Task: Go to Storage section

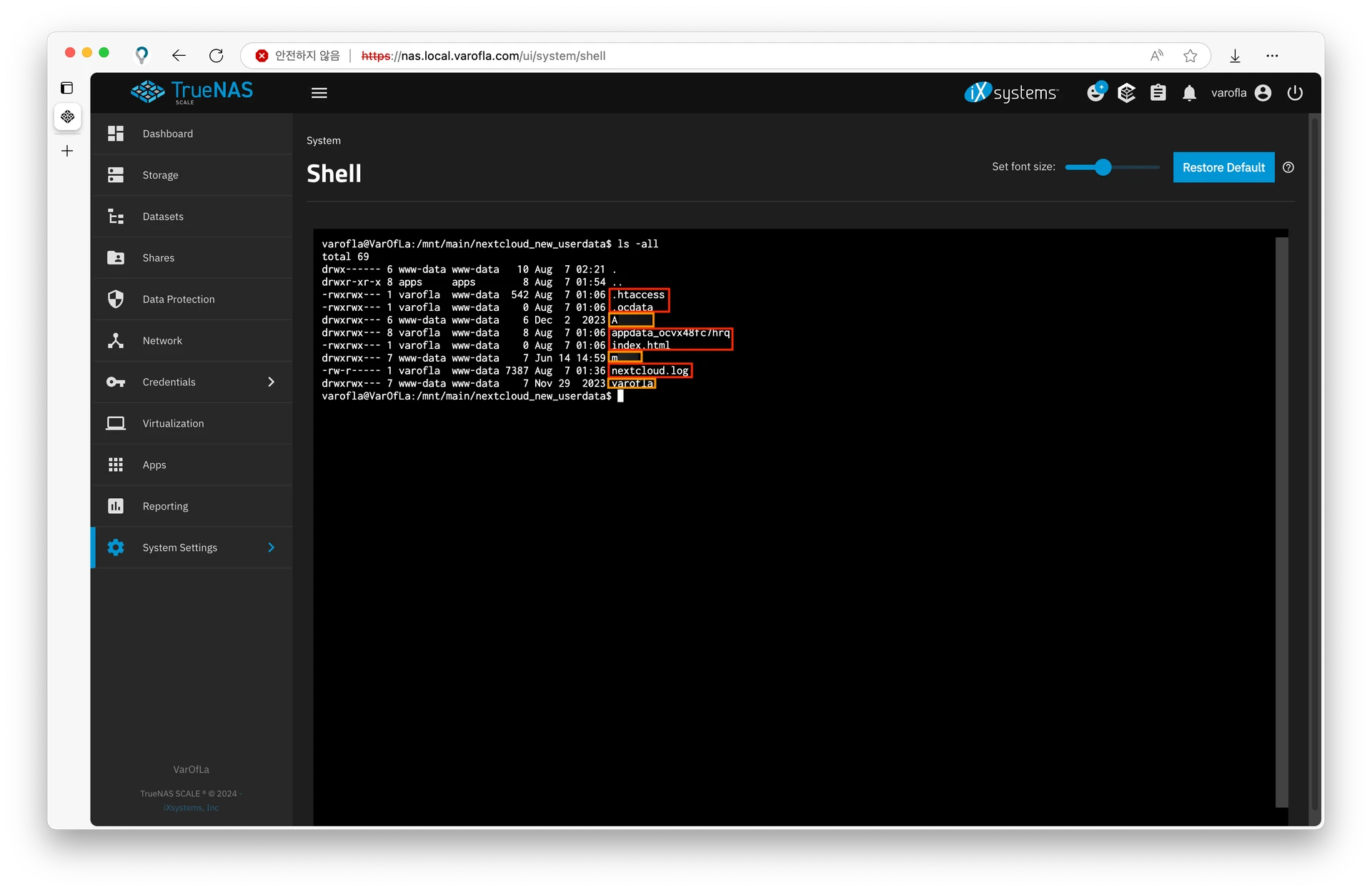Action: [160, 175]
